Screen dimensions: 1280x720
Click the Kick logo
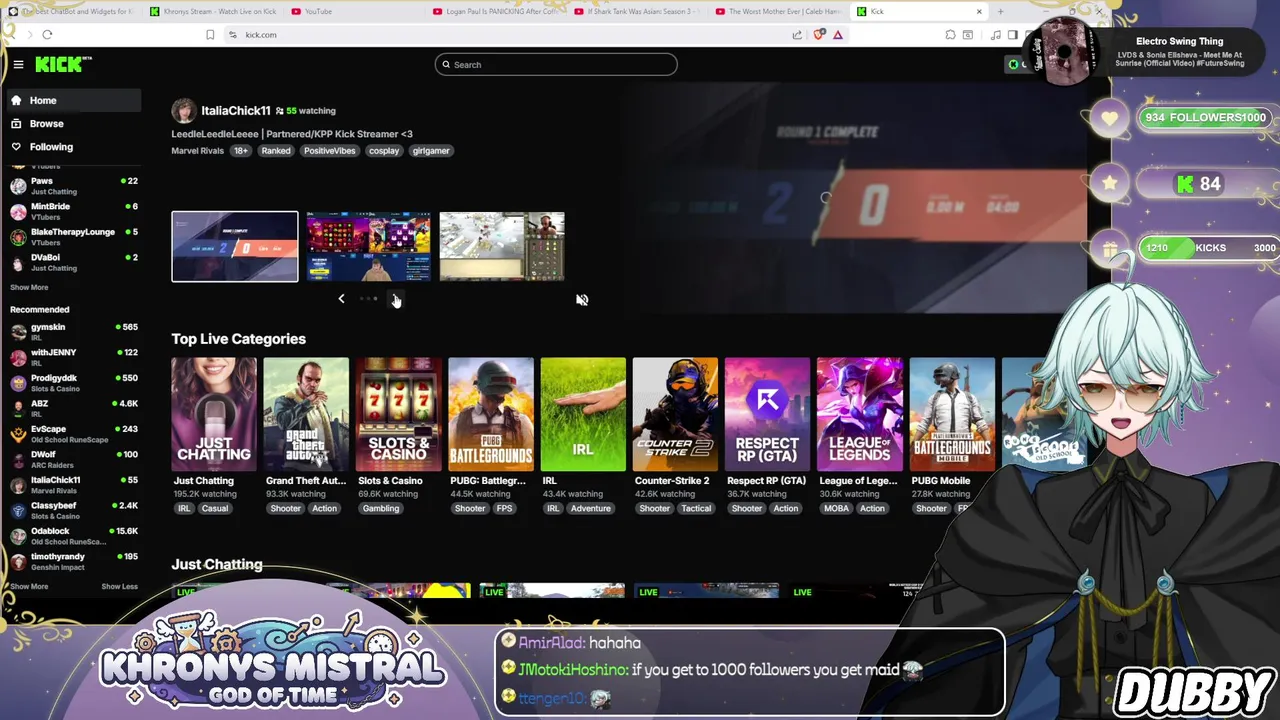(x=63, y=64)
